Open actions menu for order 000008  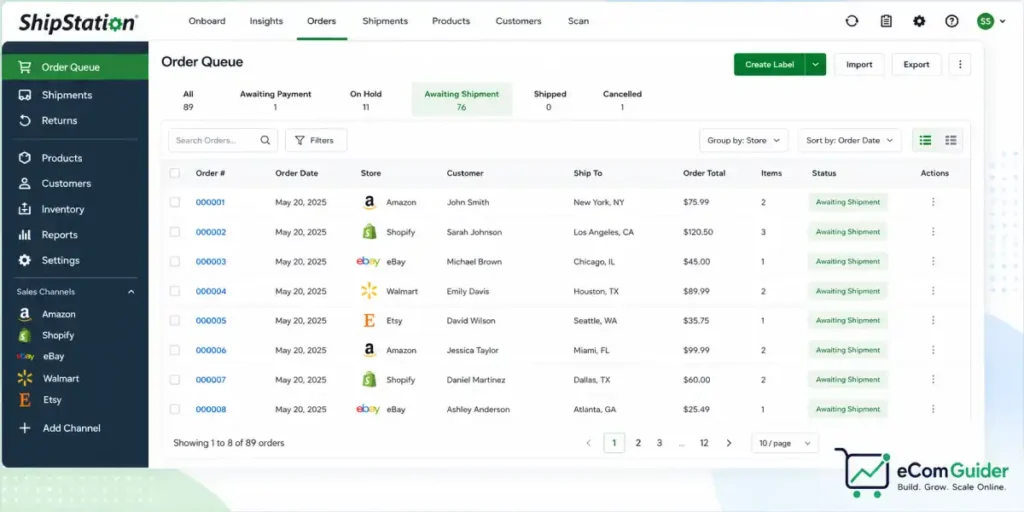tap(933, 409)
